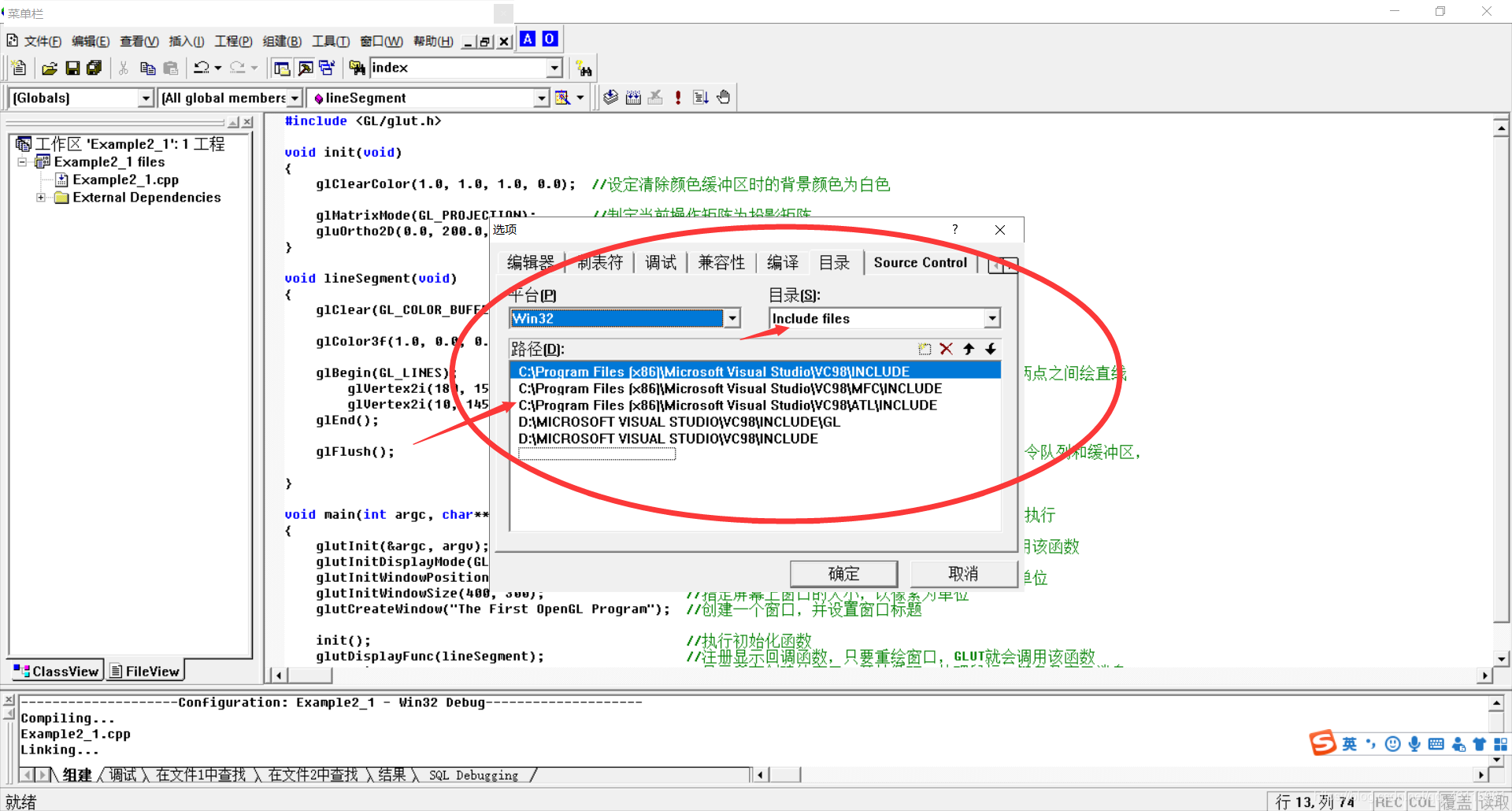The width and height of the screenshot is (1512, 811).
Task: Open the 帮助(H) menu
Action: 433,42
